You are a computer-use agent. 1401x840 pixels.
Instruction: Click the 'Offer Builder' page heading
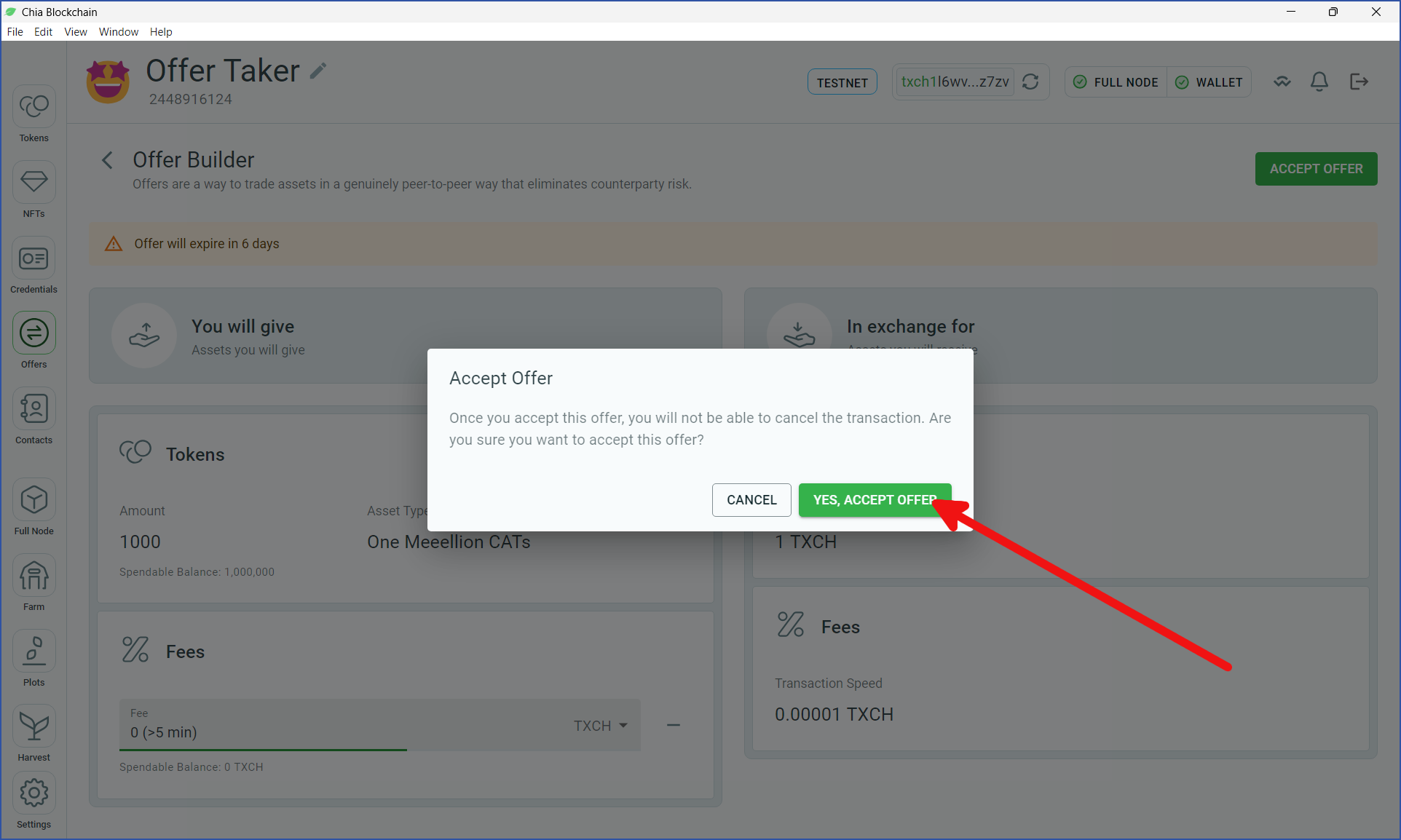pos(193,159)
